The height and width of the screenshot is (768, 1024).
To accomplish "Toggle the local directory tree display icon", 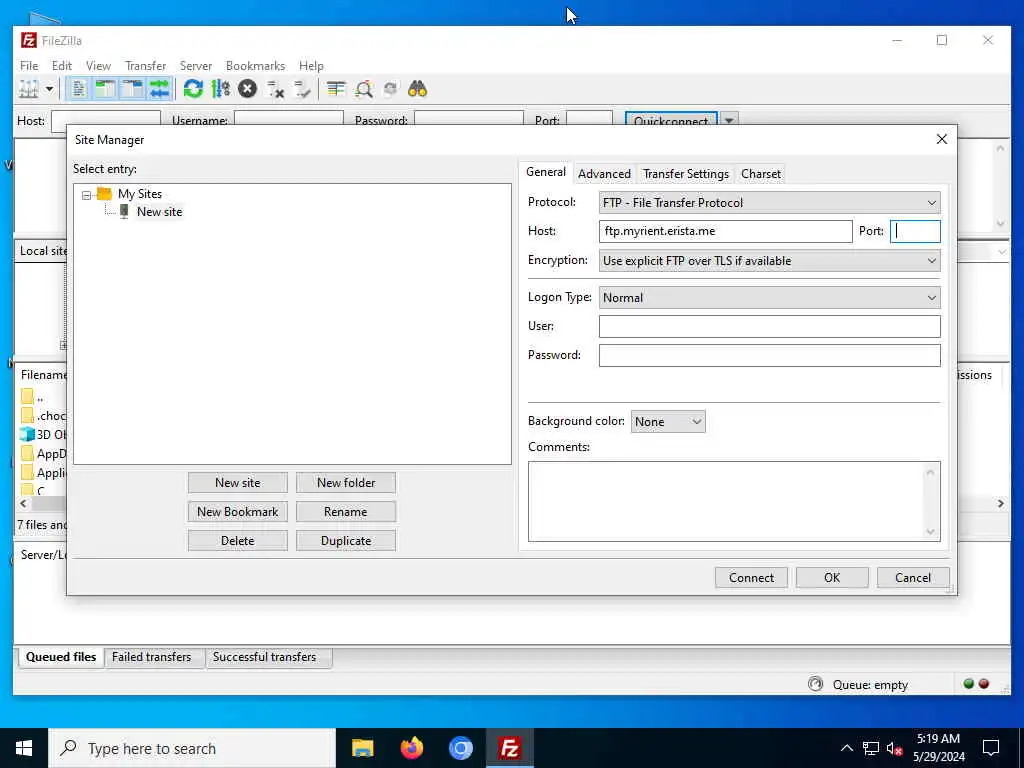I will 105,89.
